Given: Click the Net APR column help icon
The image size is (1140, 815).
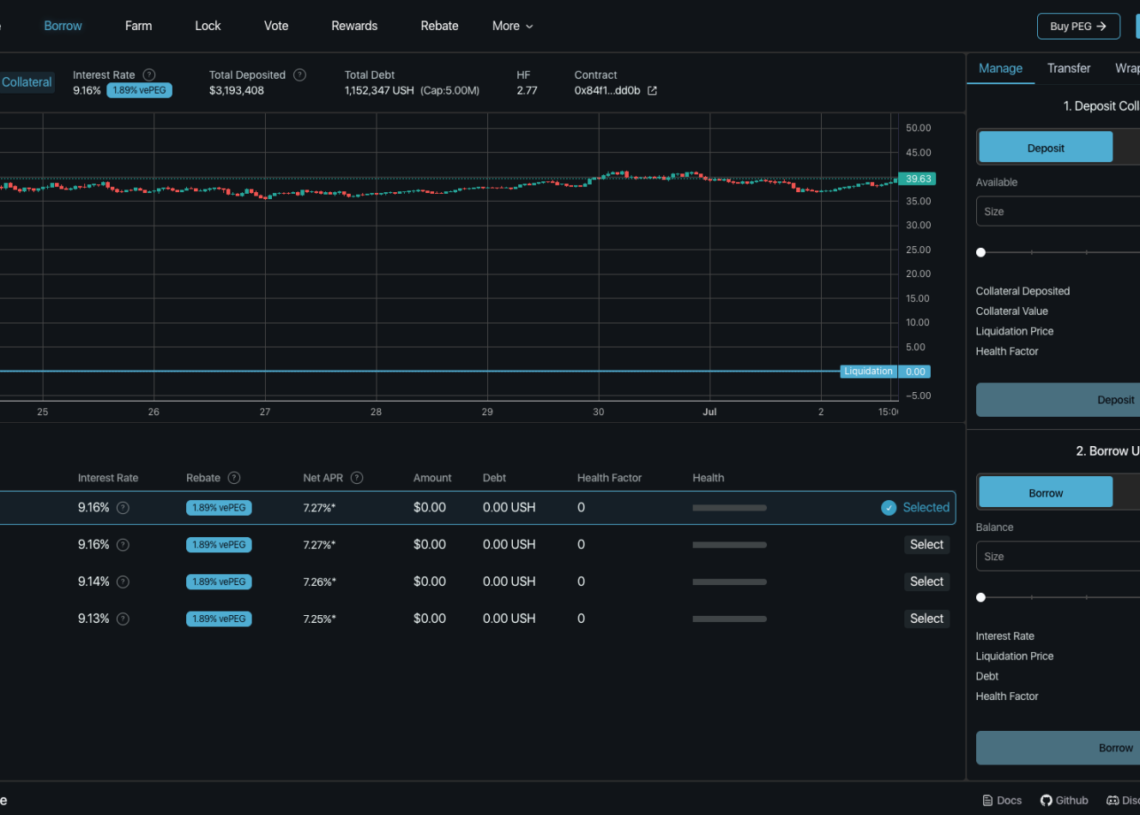Looking at the screenshot, I should pos(357,478).
